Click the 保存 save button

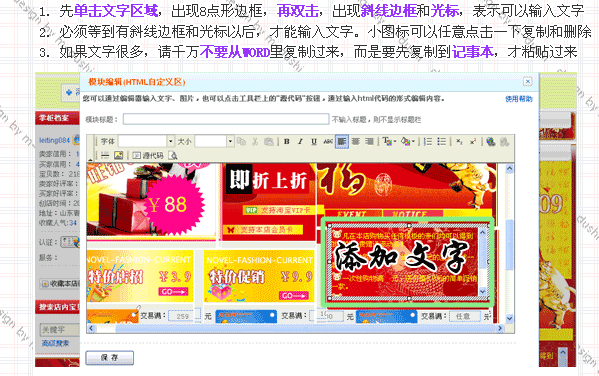110,358
